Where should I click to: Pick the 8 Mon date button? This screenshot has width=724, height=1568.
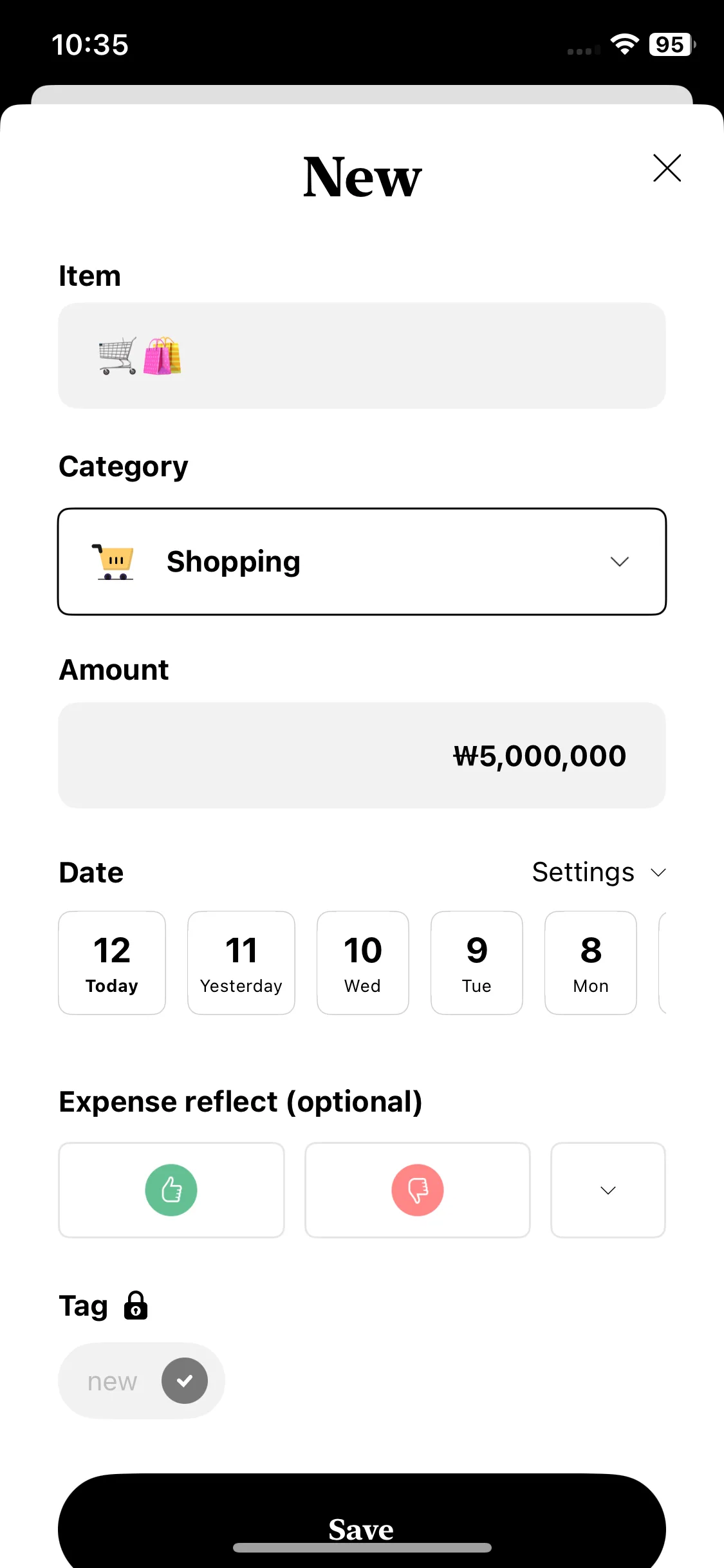tap(591, 963)
